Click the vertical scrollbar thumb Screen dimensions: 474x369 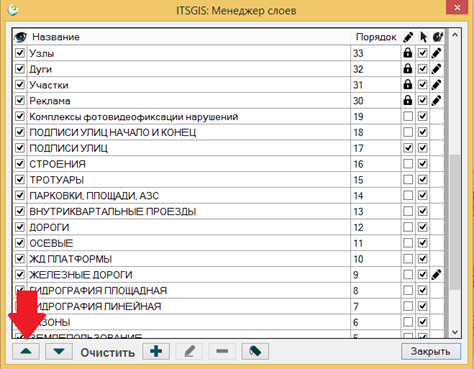pos(455,222)
